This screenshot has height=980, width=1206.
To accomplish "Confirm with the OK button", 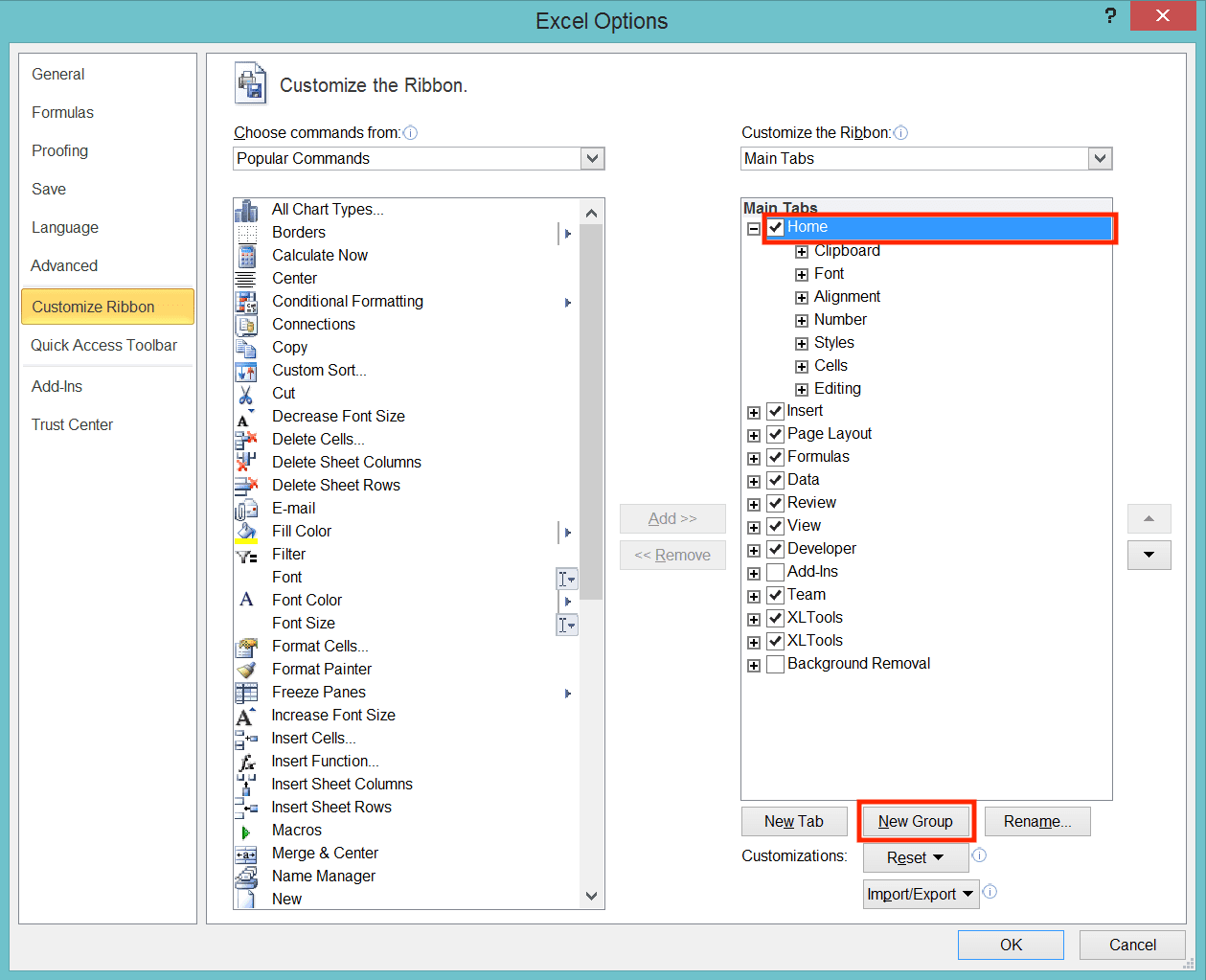I will tap(1011, 945).
